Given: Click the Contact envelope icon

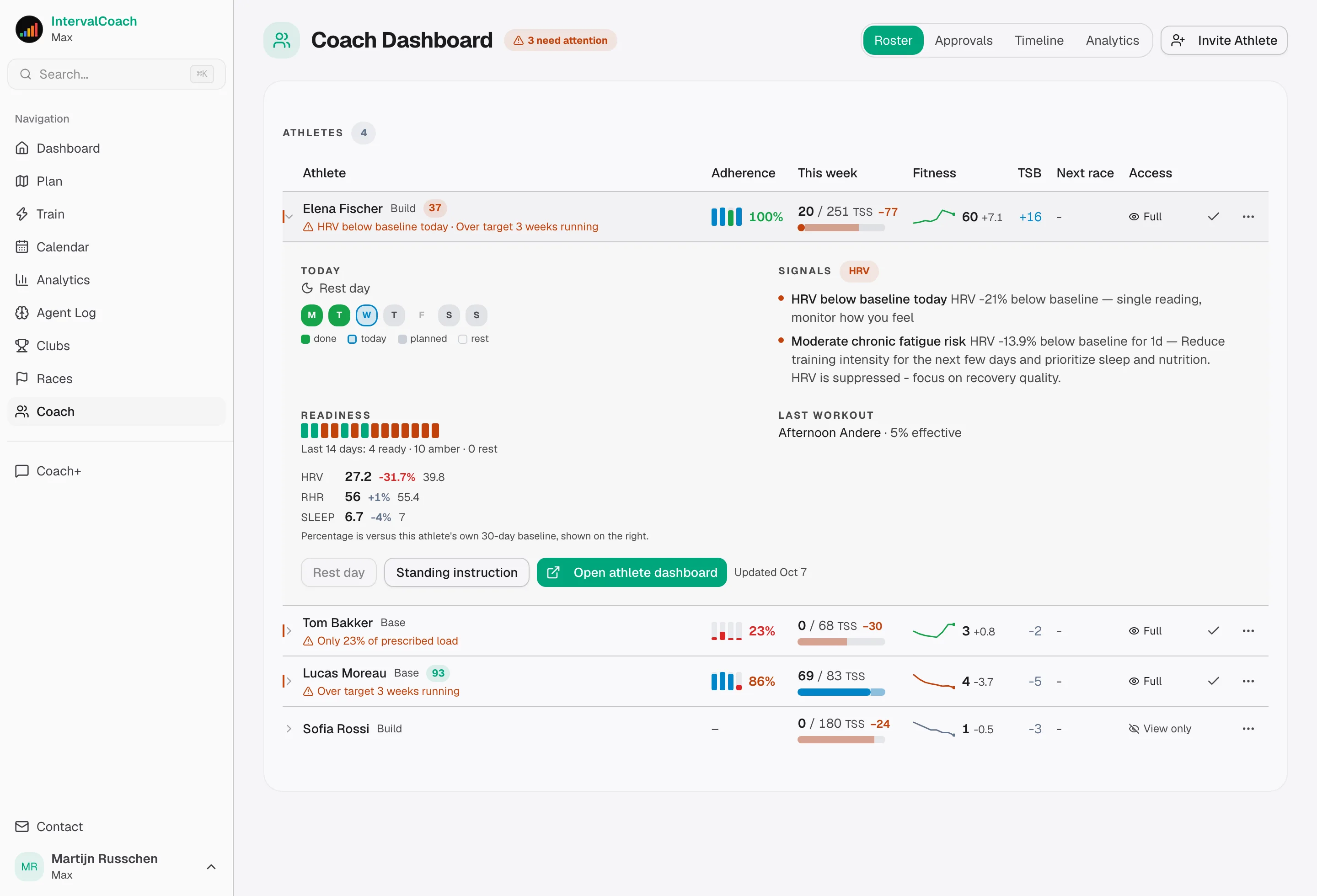Looking at the screenshot, I should click(22, 827).
